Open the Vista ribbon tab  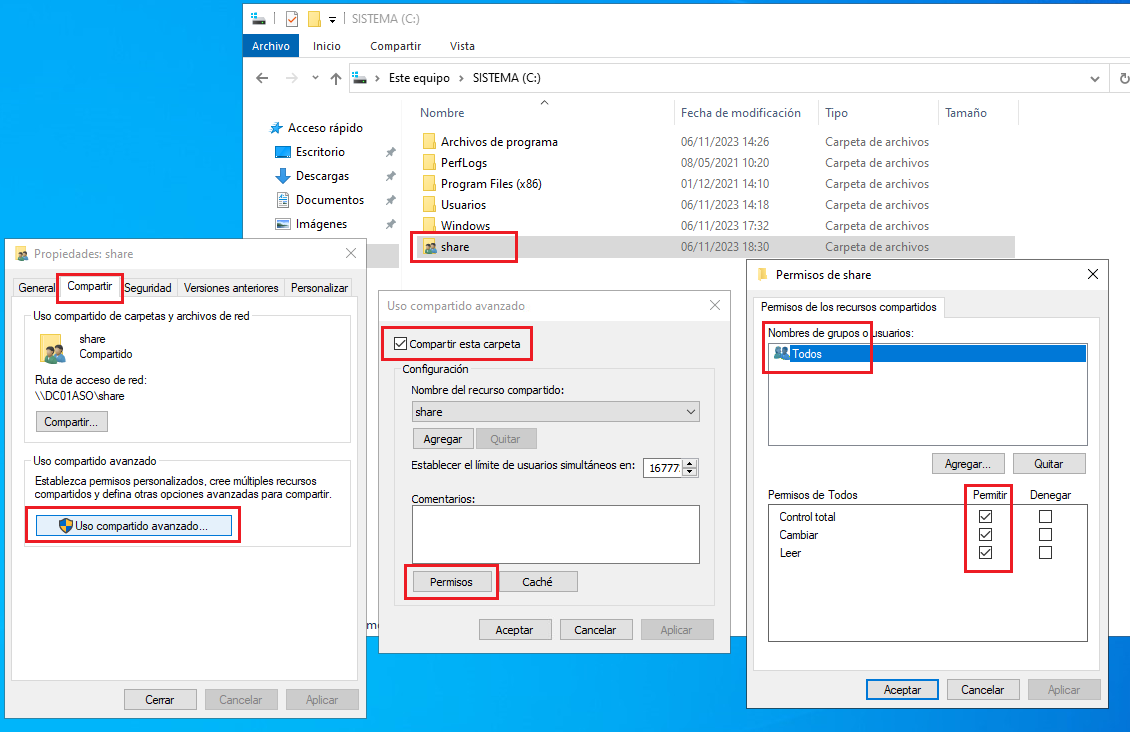(461, 46)
